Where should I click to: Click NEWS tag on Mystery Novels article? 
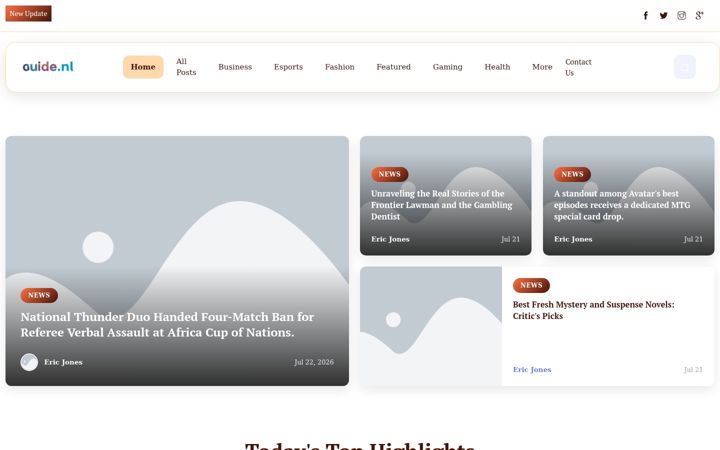[x=531, y=285]
